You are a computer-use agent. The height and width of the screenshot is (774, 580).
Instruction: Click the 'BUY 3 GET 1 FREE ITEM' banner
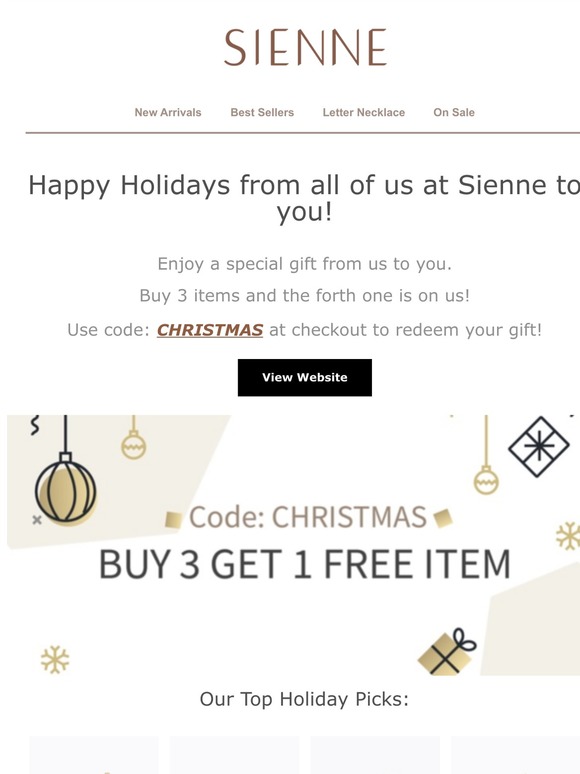(x=305, y=564)
